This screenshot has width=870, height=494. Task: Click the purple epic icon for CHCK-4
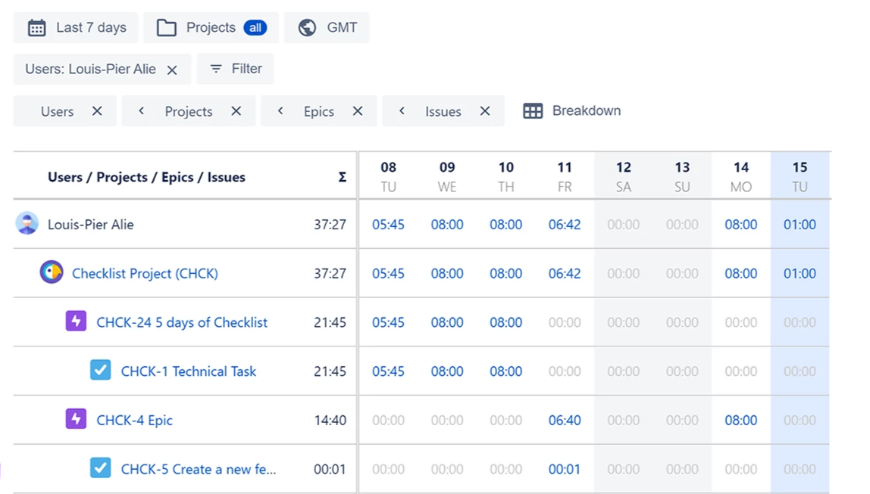coord(76,420)
